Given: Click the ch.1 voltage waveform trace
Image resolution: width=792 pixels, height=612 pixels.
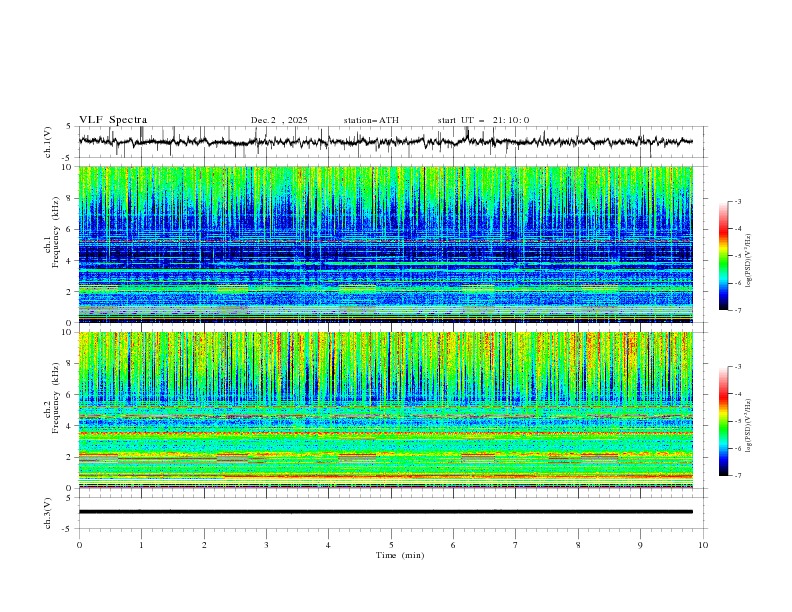Looking at the screenshot, I should click(386, 141).
